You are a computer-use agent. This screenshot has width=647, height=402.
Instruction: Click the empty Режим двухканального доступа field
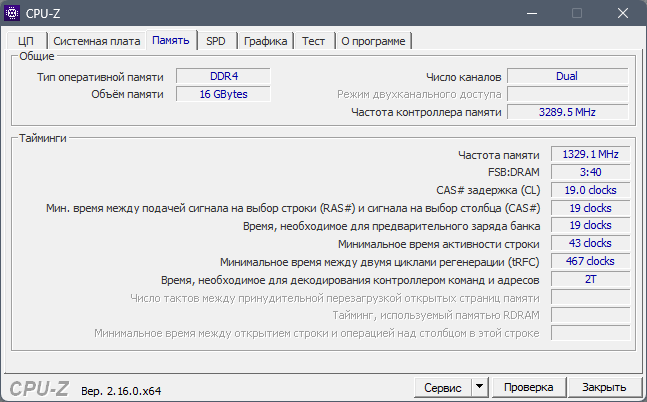coord(567,95)
